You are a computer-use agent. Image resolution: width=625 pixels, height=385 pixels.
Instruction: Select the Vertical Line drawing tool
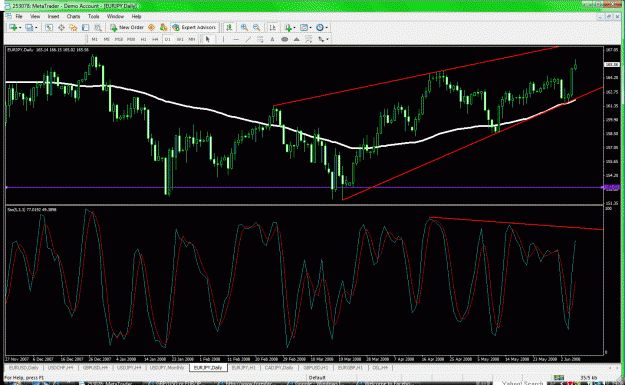coord(223,39)
